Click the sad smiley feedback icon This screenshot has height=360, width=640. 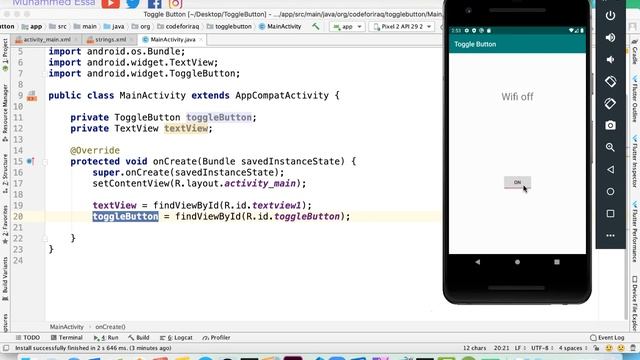pos(621,348)
